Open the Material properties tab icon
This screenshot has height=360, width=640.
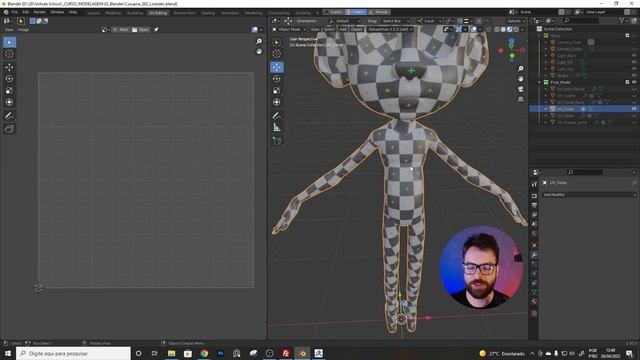click(x=534, y=301)
